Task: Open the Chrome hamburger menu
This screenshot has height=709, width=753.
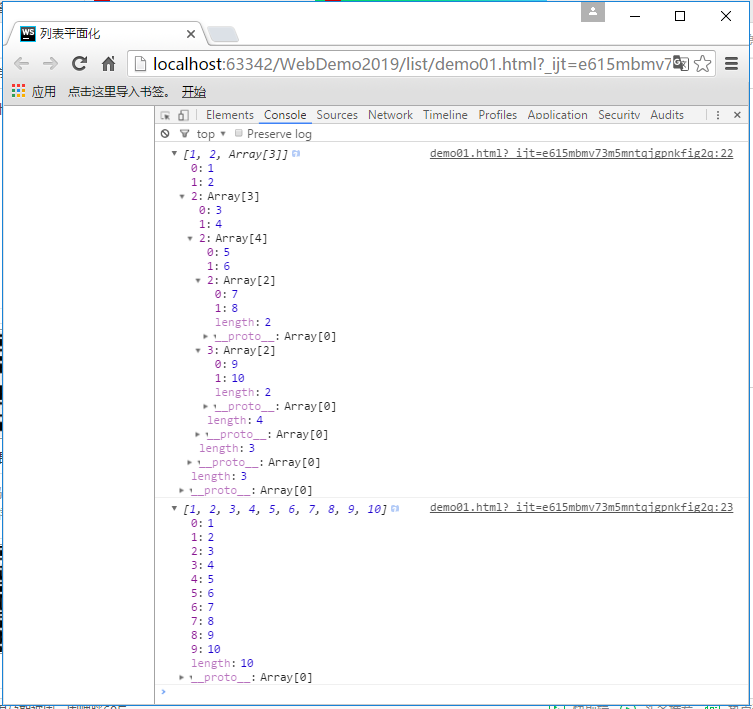Action: coord(731,63)
